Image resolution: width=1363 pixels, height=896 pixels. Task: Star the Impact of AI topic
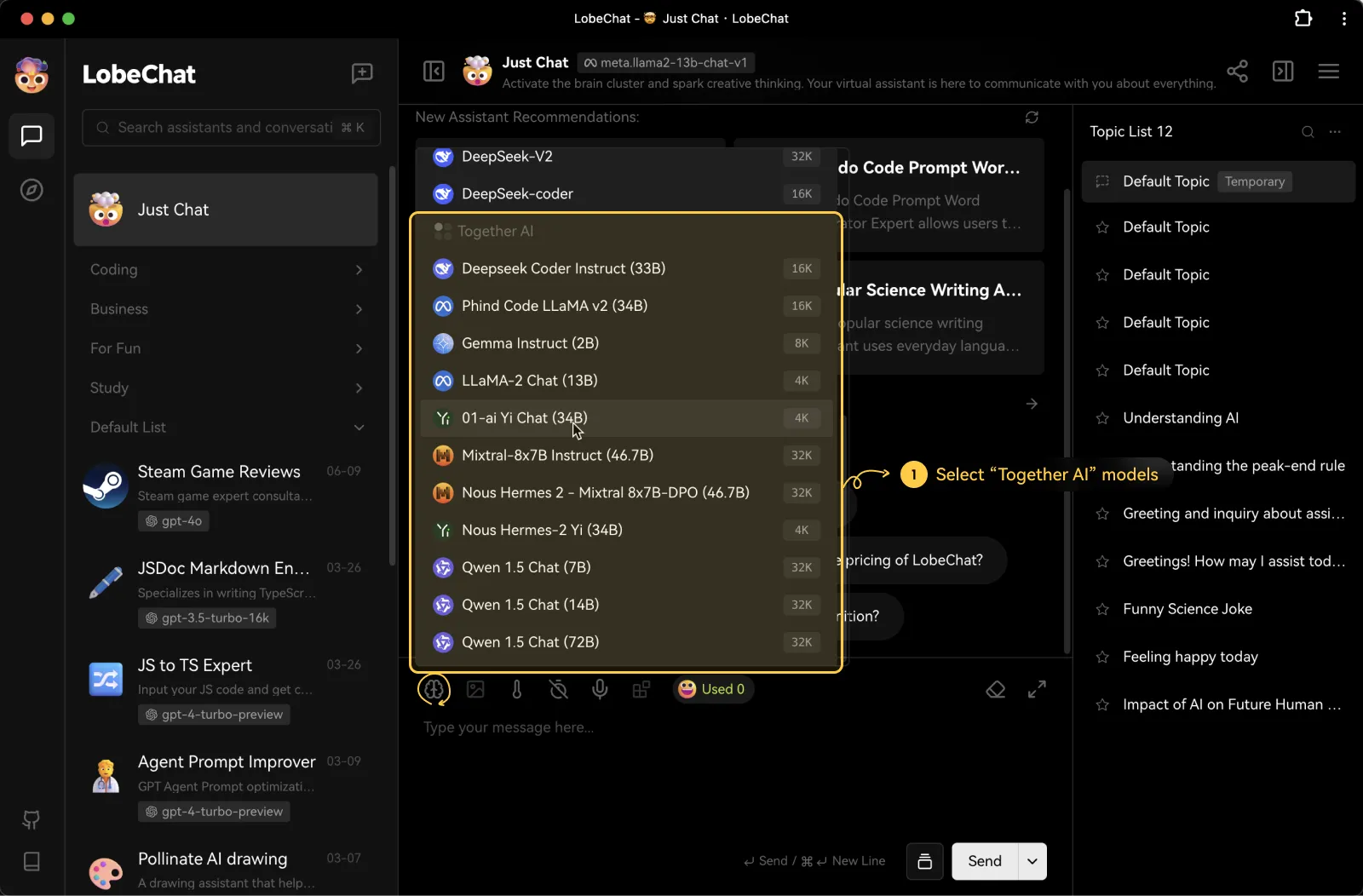tap(1102, 704)
